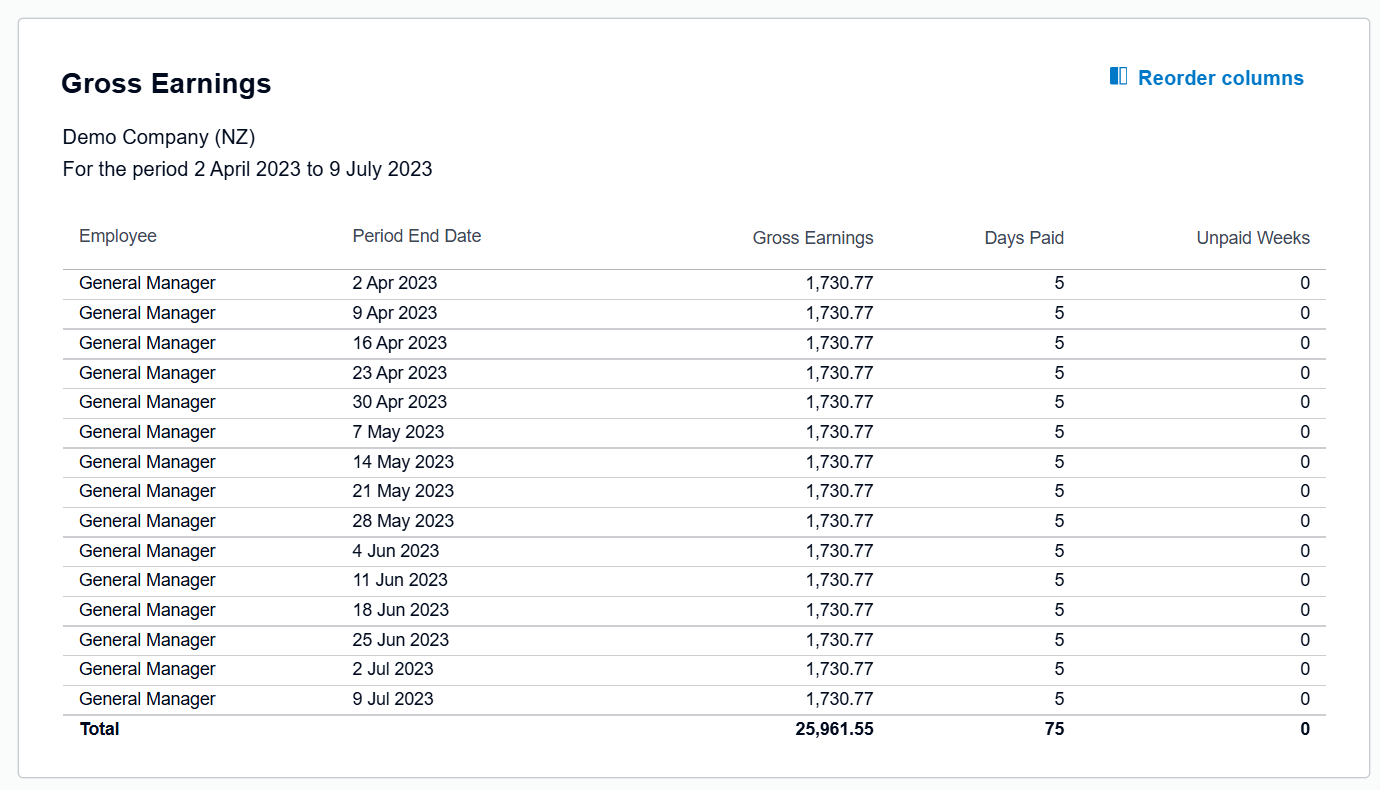
Task: Select the Employee column header
Action: [x=118, y=236]
